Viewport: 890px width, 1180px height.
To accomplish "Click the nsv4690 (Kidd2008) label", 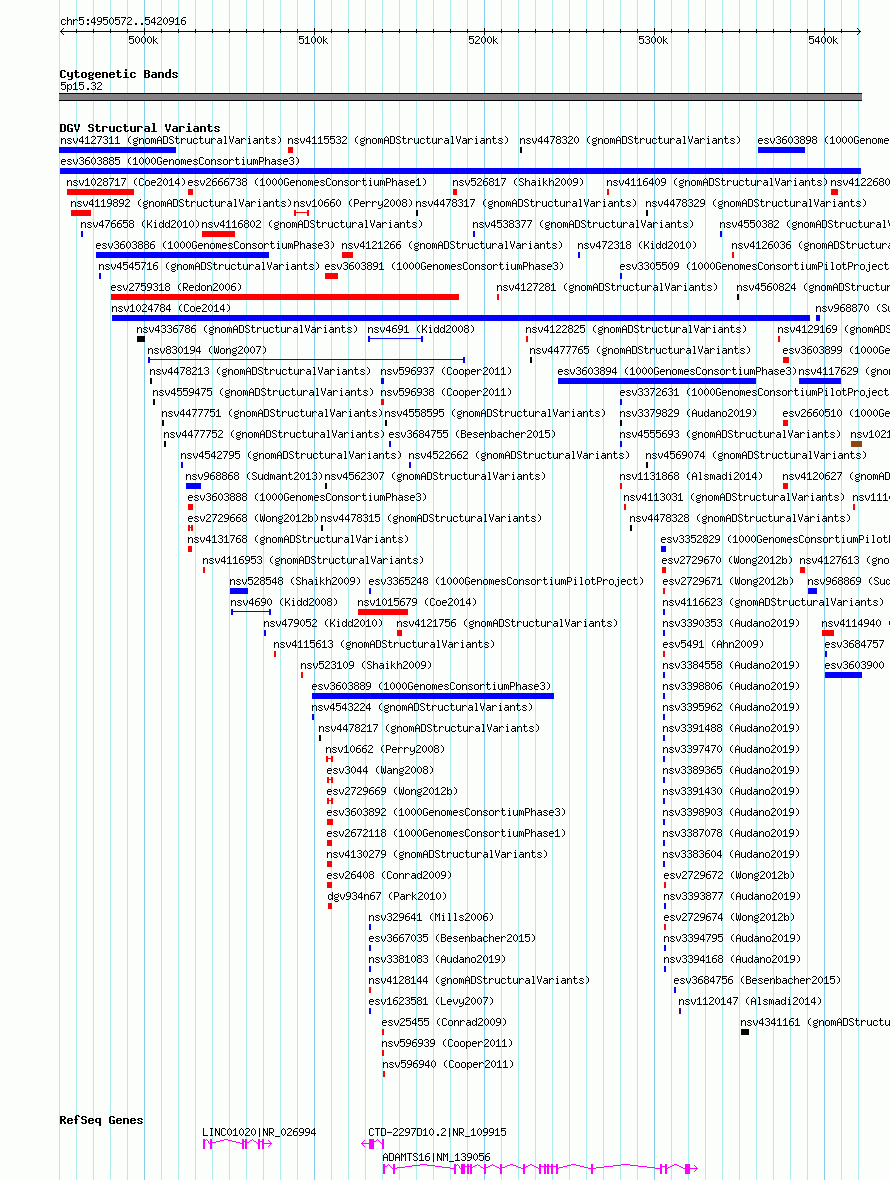I will [284, 602].
